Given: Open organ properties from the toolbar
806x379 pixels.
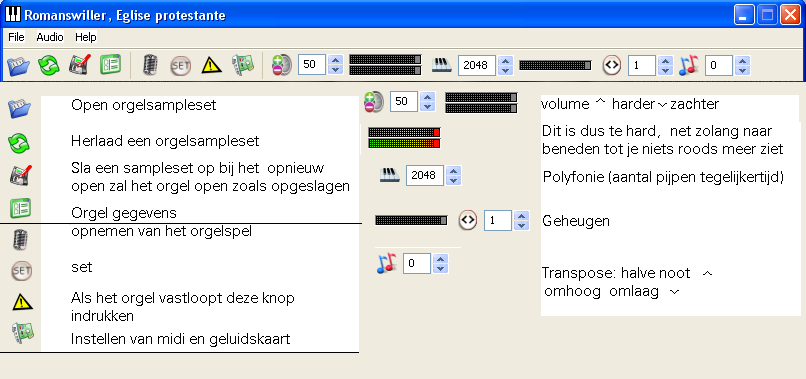Looking at the screenshot, I should [x=110, y=65].
